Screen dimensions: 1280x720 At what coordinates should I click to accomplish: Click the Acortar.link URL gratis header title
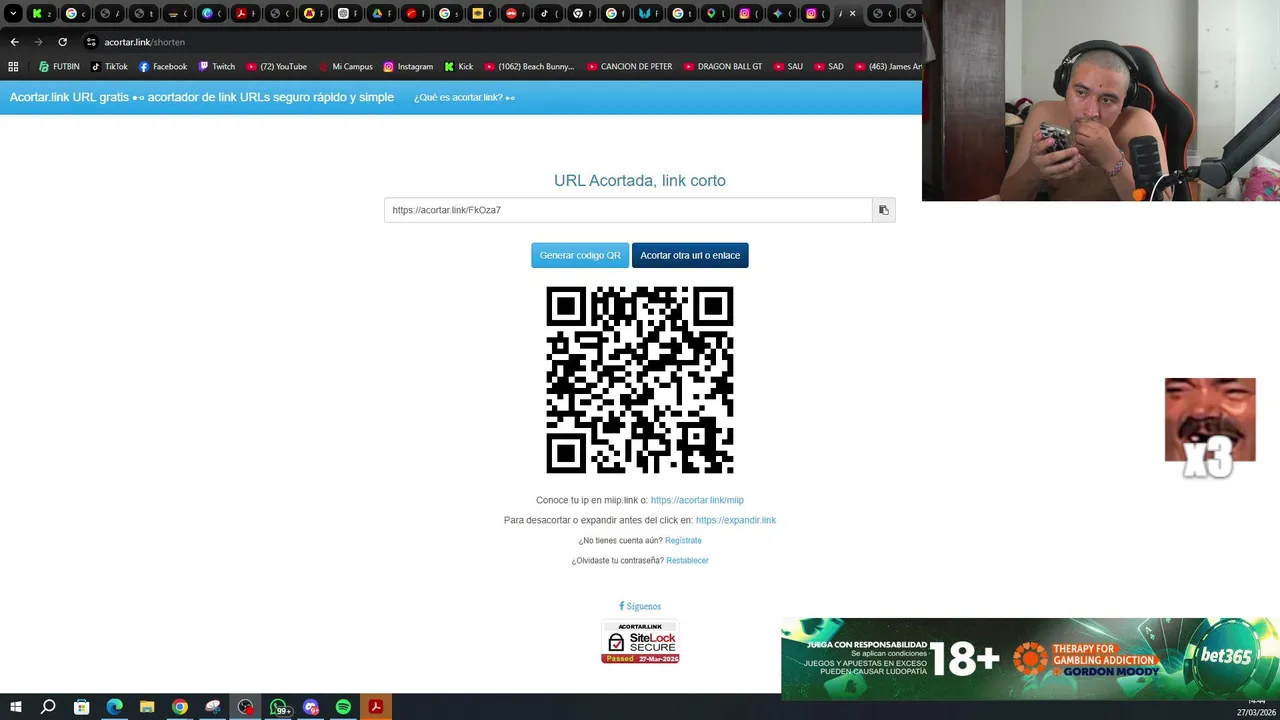tap(202, 97)
